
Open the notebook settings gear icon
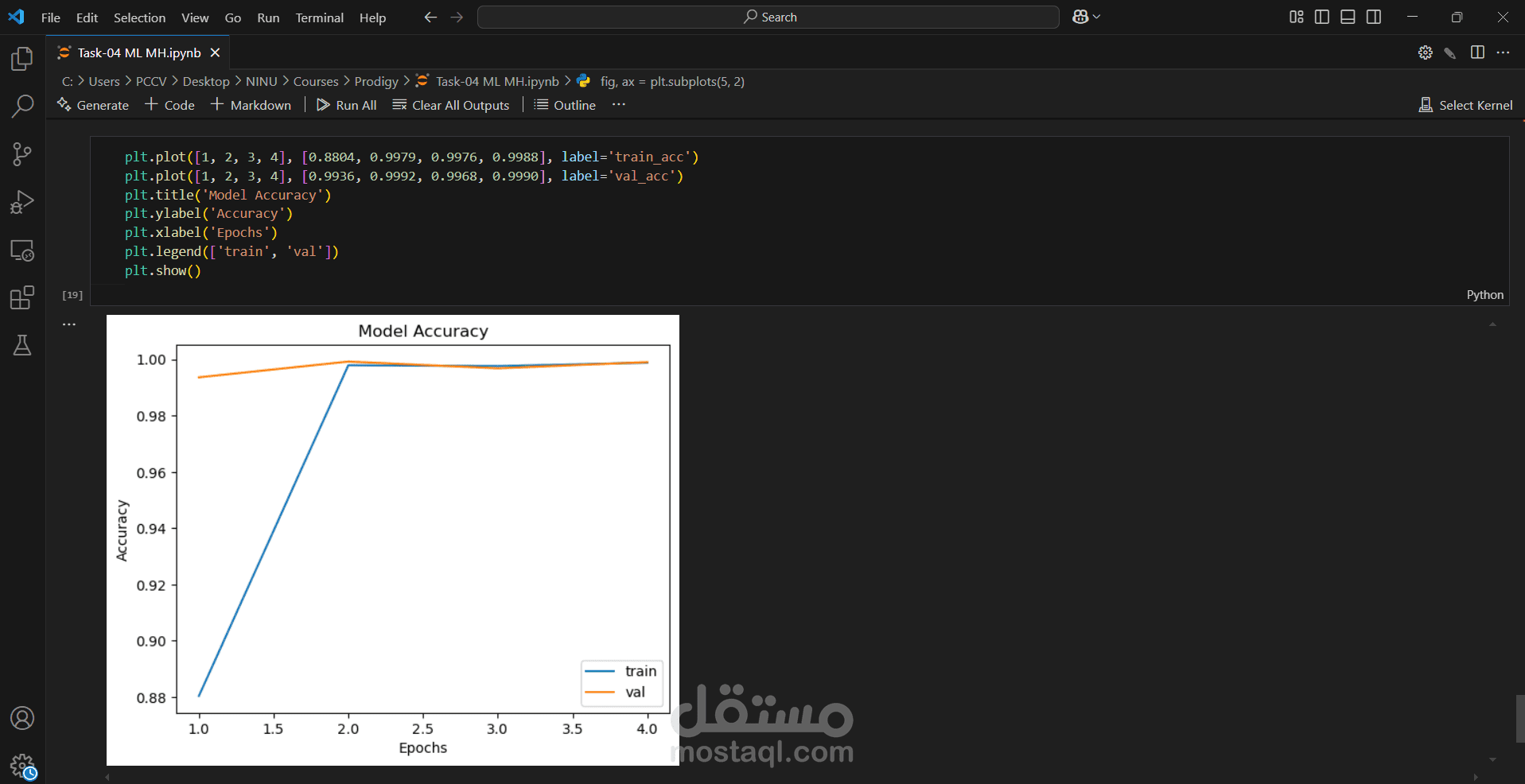click(1425, 52)
